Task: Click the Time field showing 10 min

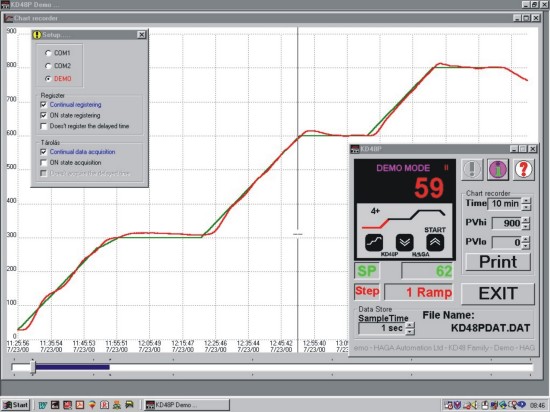Action: [x=505, y=204]
